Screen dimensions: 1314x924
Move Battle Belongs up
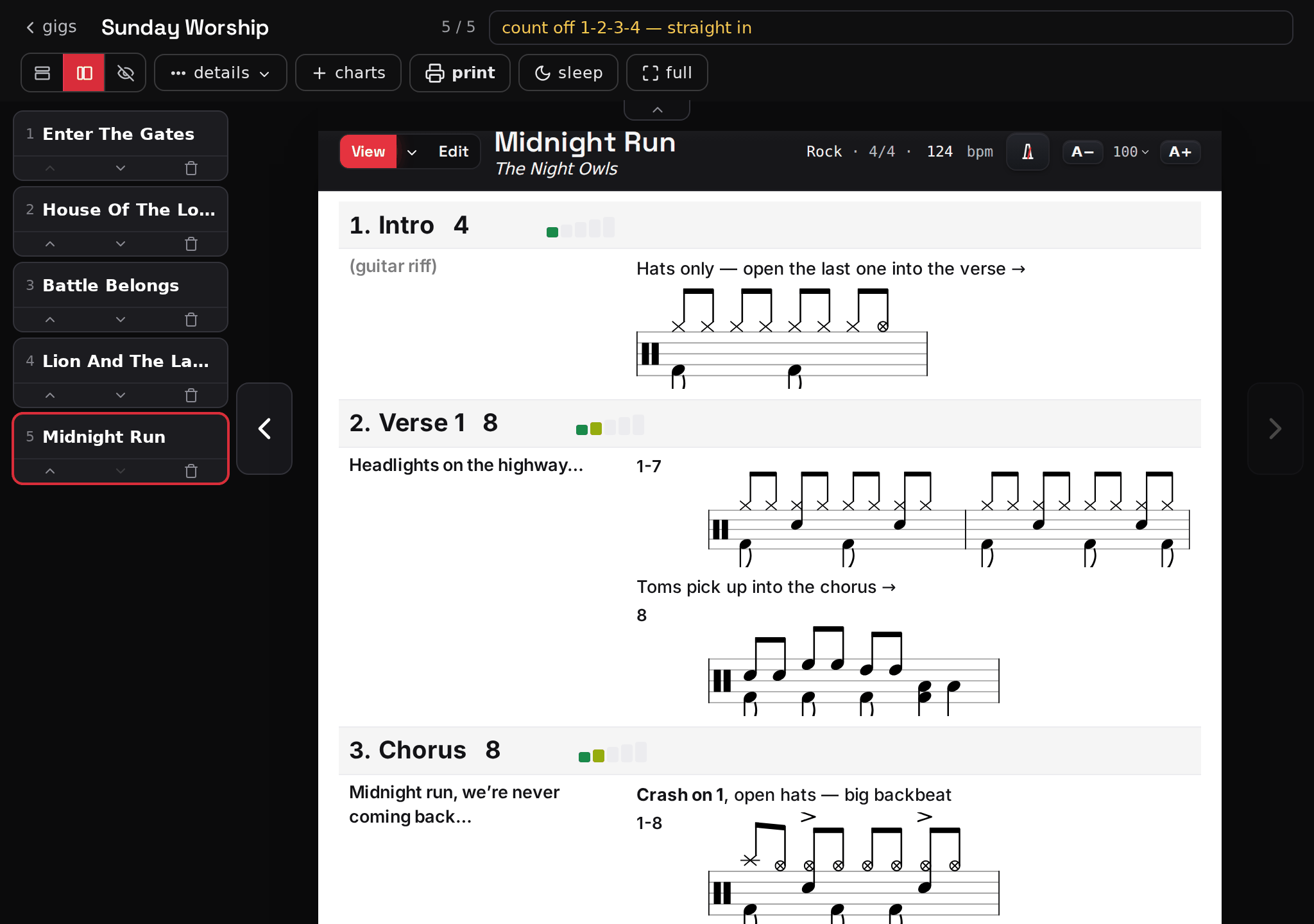click(x=50, y=320)
